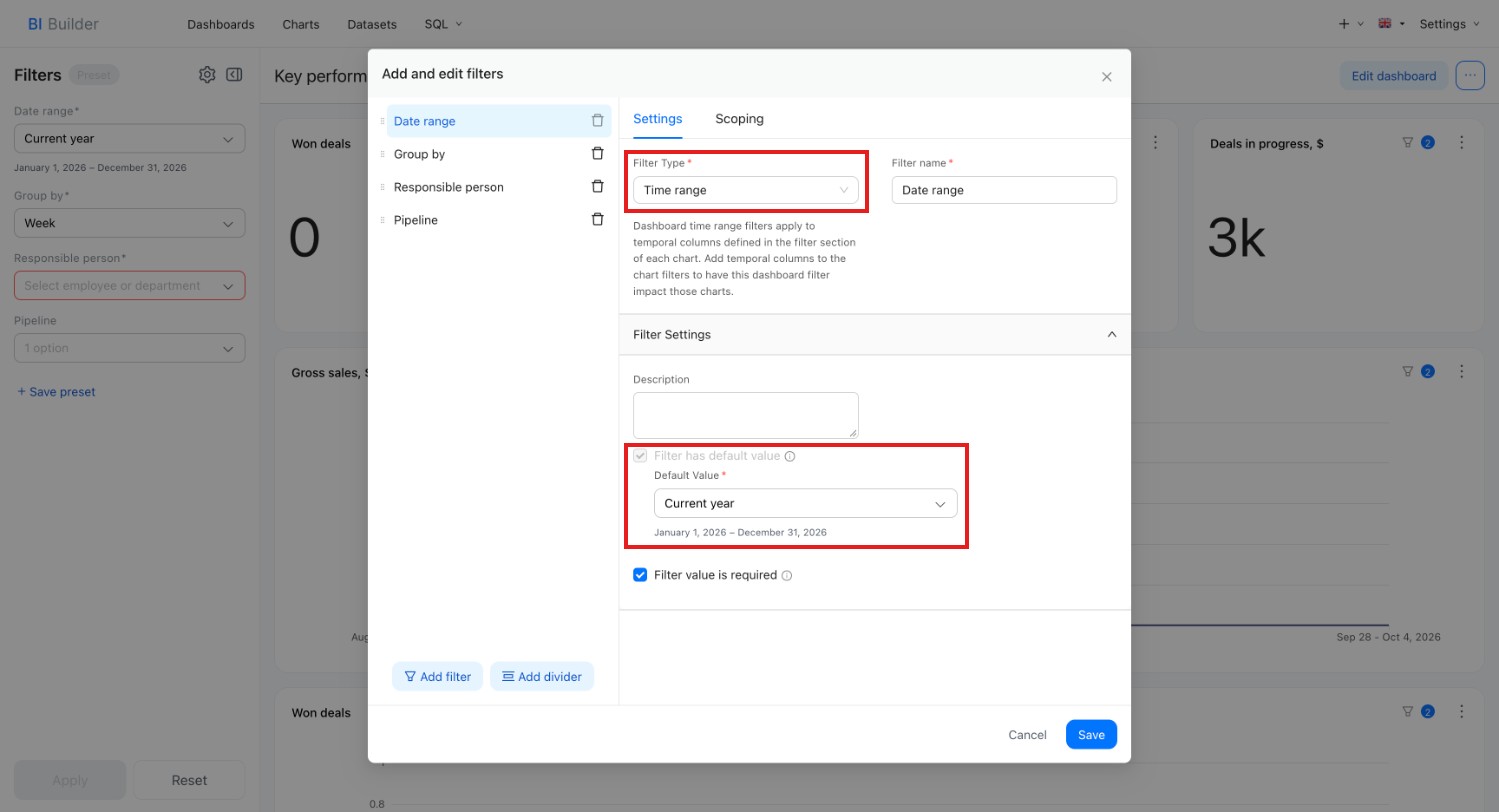Open the SQL dropdown menu
Viewport: 1499px width, 812px height.
(443, 24)
